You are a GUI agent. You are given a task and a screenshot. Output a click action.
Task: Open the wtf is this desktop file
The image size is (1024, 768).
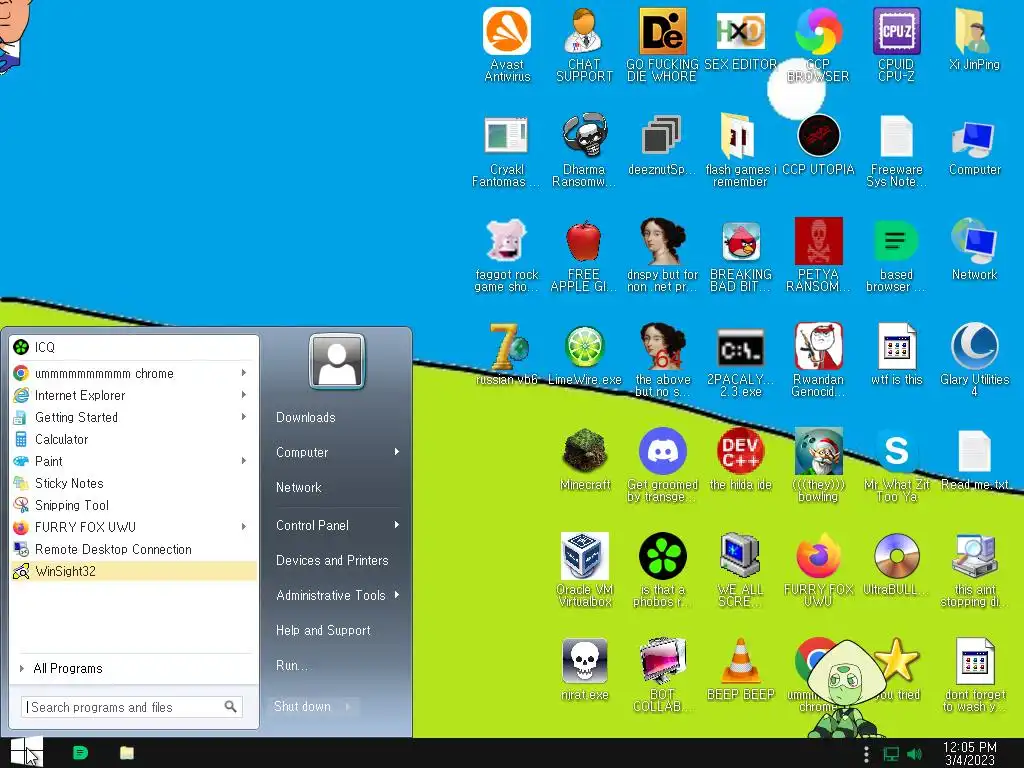click(x=897, y=354)
